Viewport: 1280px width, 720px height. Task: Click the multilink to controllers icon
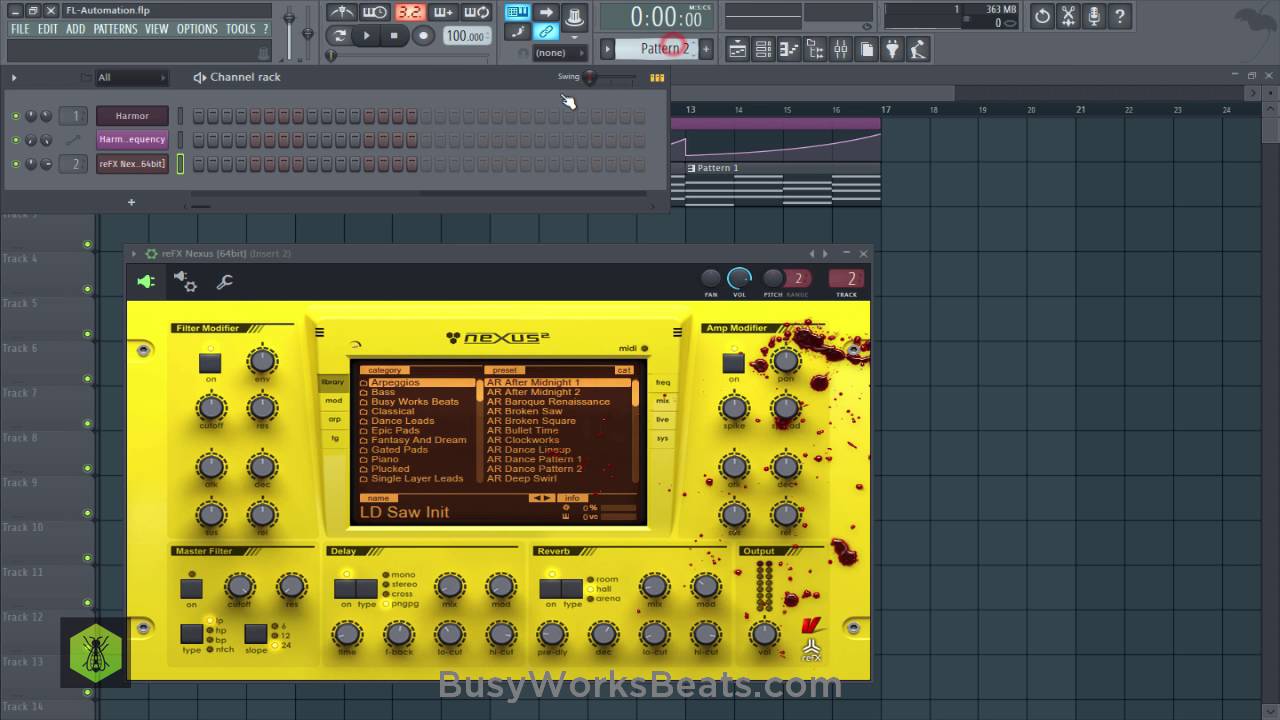545,32
